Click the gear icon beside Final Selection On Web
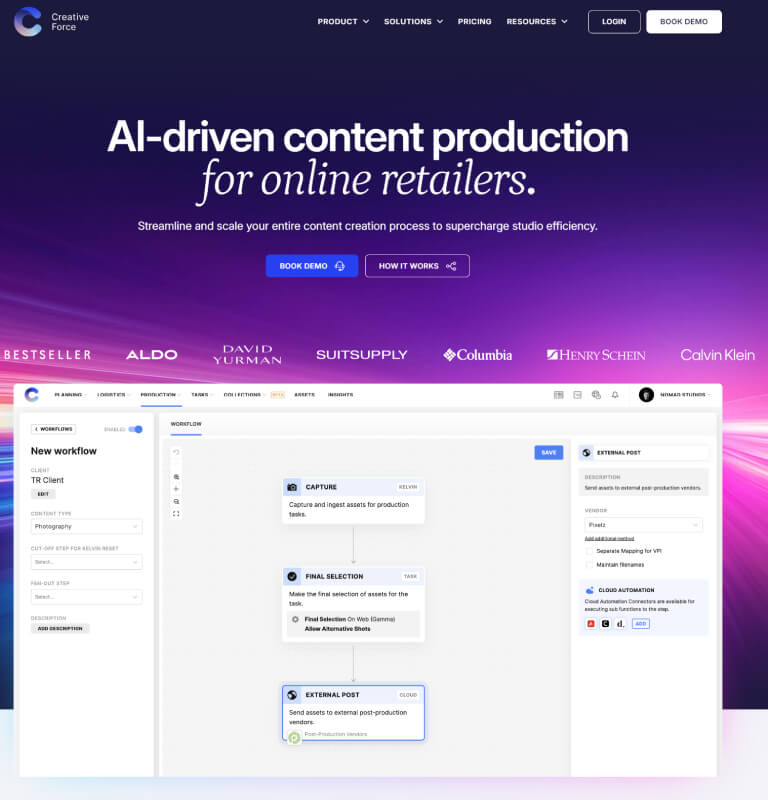 click(295, 619)
